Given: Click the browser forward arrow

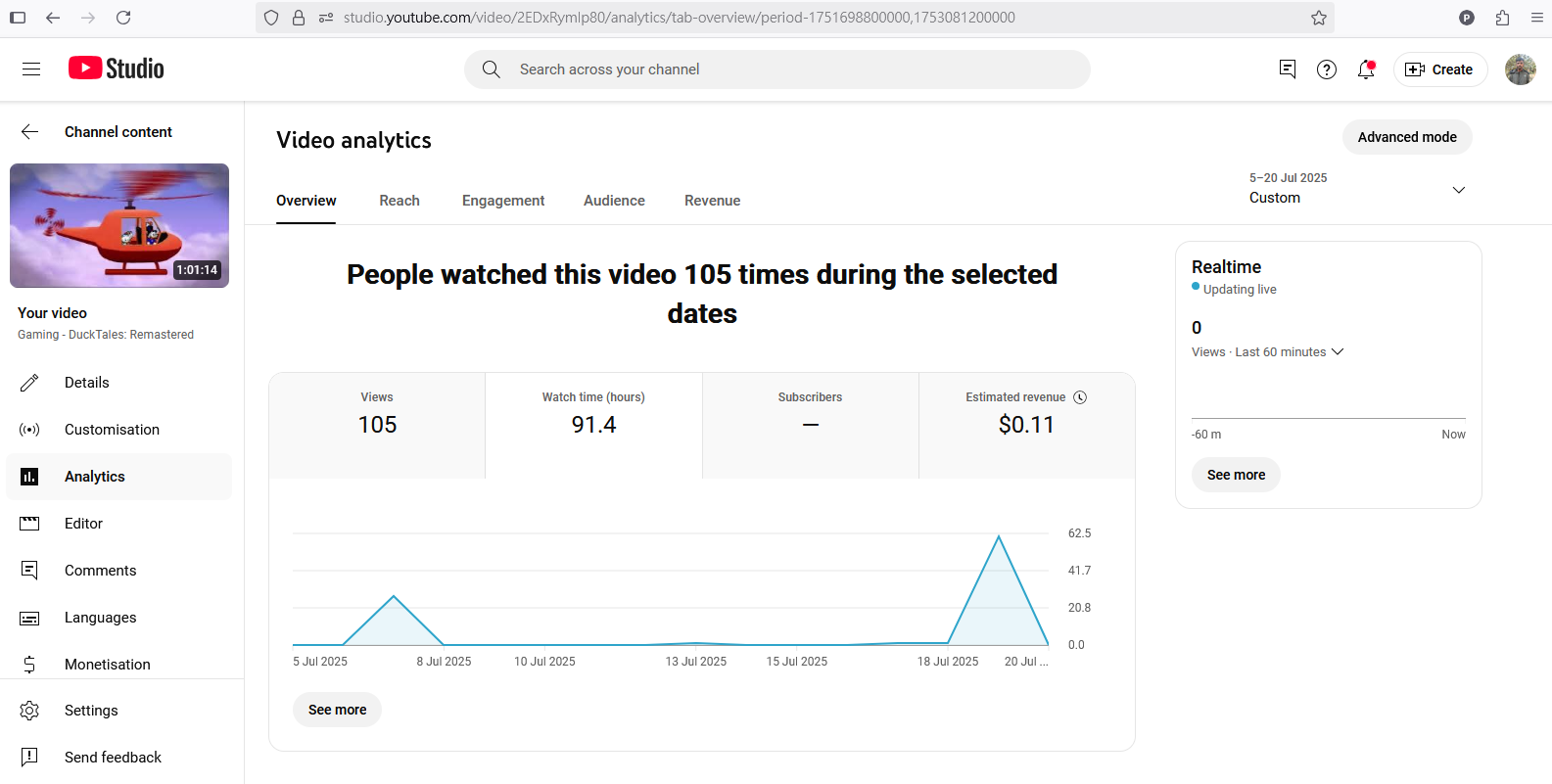Looking at the screenshot, I should 88,18.
